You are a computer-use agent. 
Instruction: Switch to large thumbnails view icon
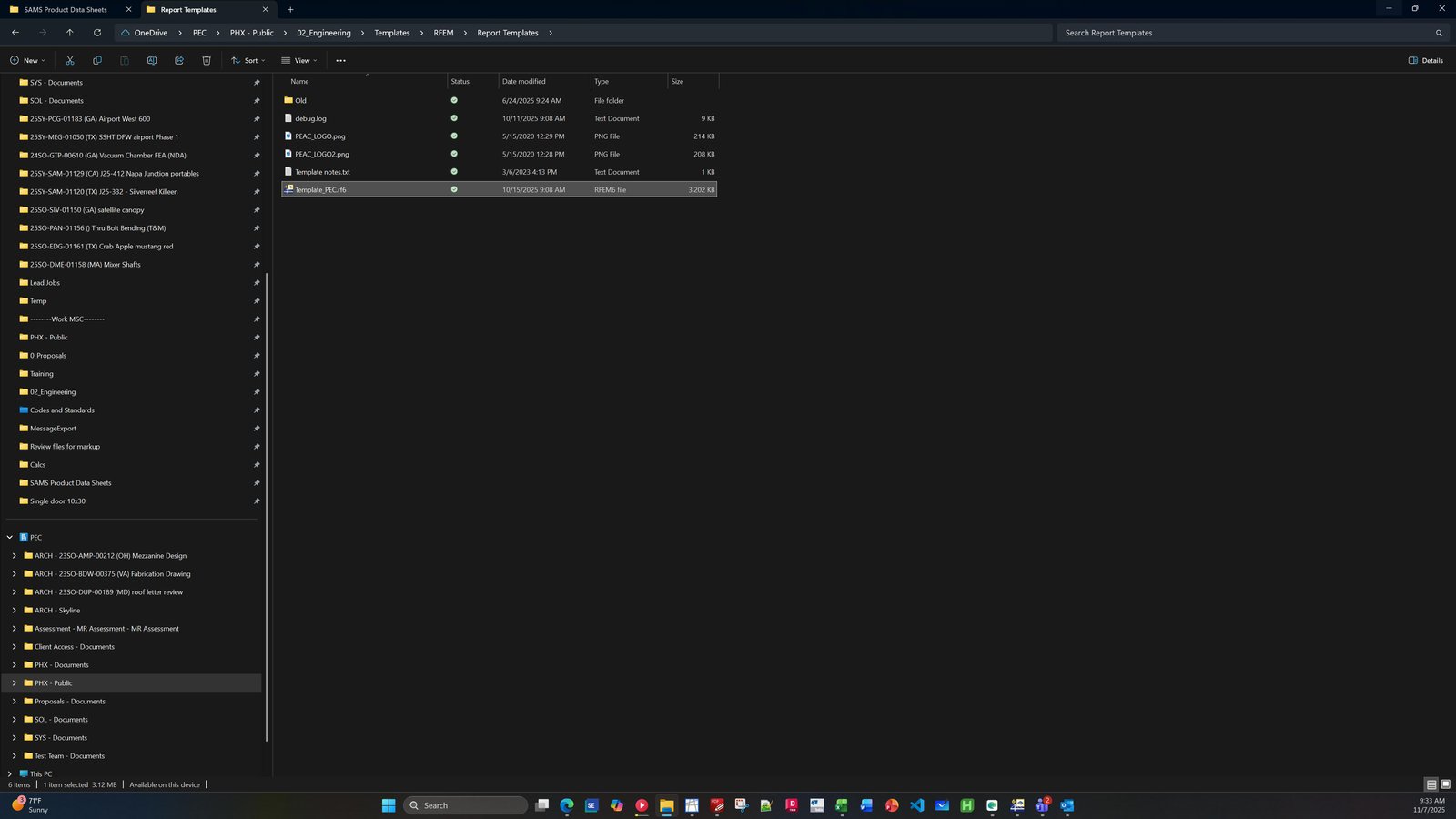coord(1445,784)
